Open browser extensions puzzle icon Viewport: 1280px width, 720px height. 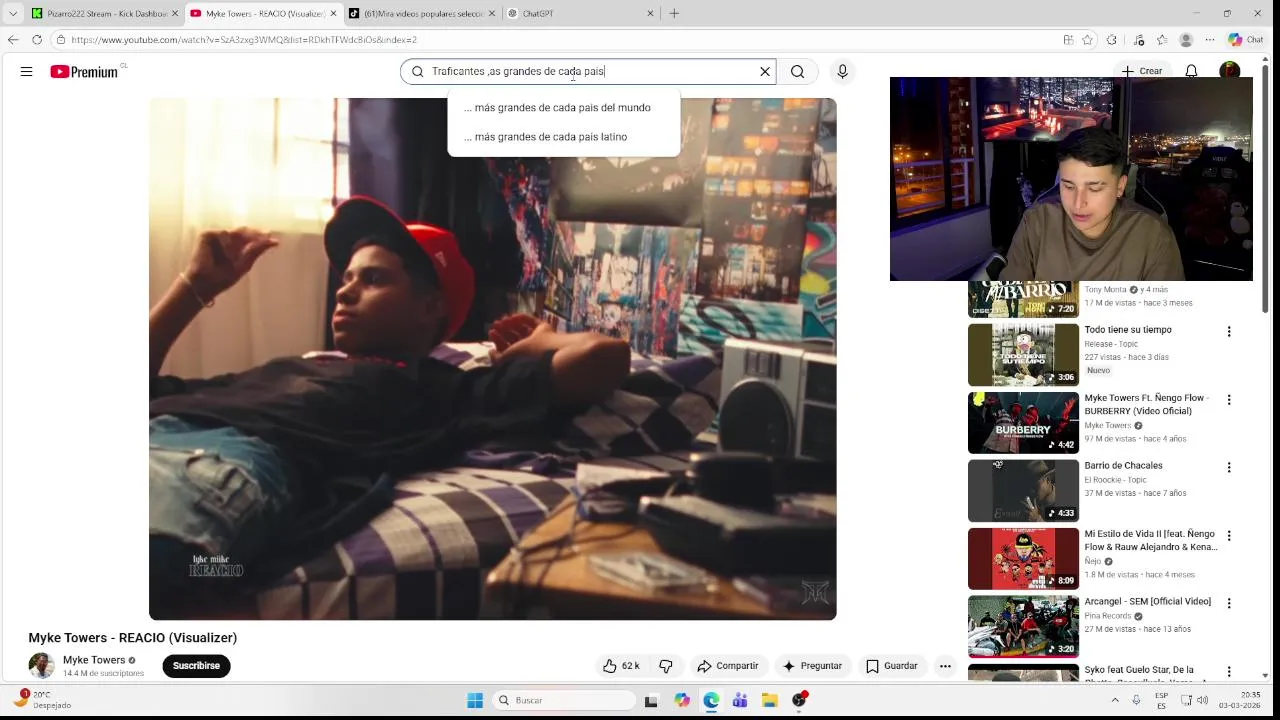1112,40
